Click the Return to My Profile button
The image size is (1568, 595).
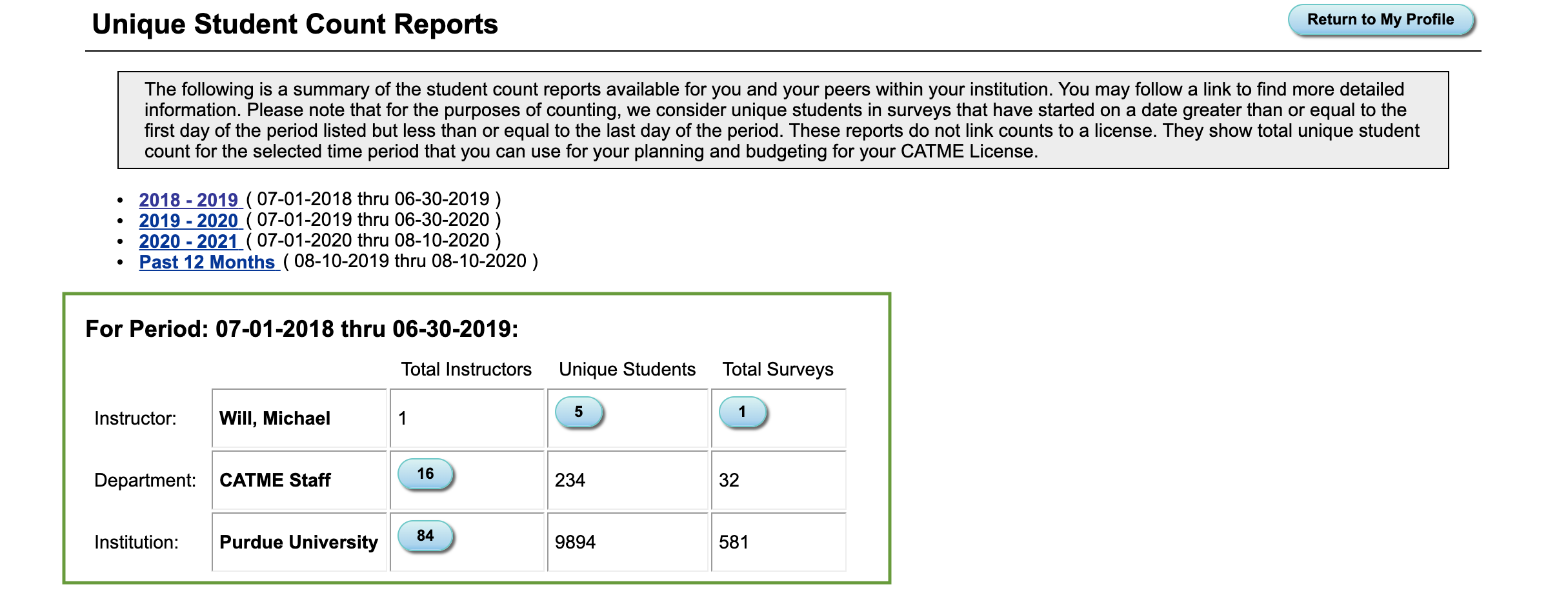click(1380, 20)
